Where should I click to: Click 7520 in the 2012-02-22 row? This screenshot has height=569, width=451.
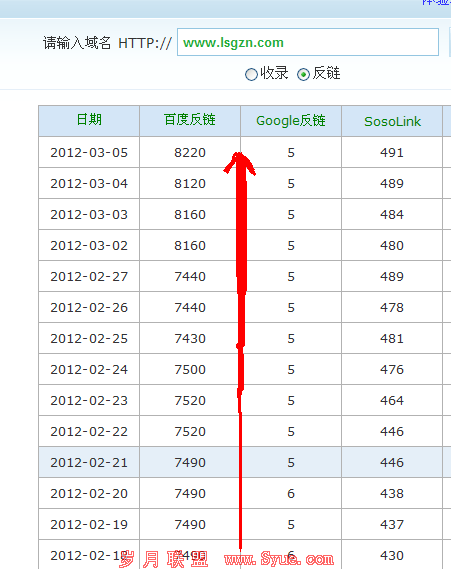190,431
